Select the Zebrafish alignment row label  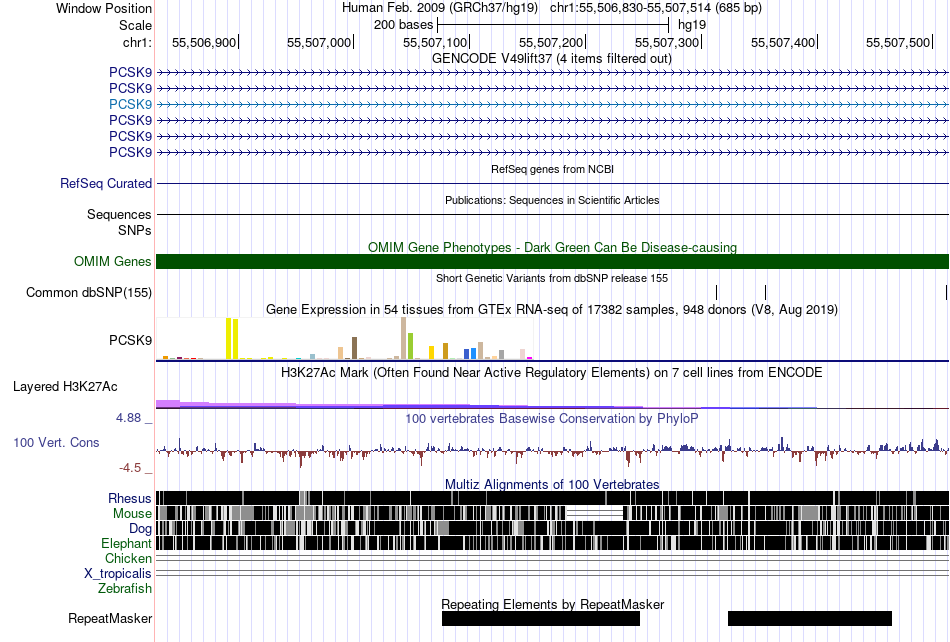pyautogui.click(x=125, y=588)
